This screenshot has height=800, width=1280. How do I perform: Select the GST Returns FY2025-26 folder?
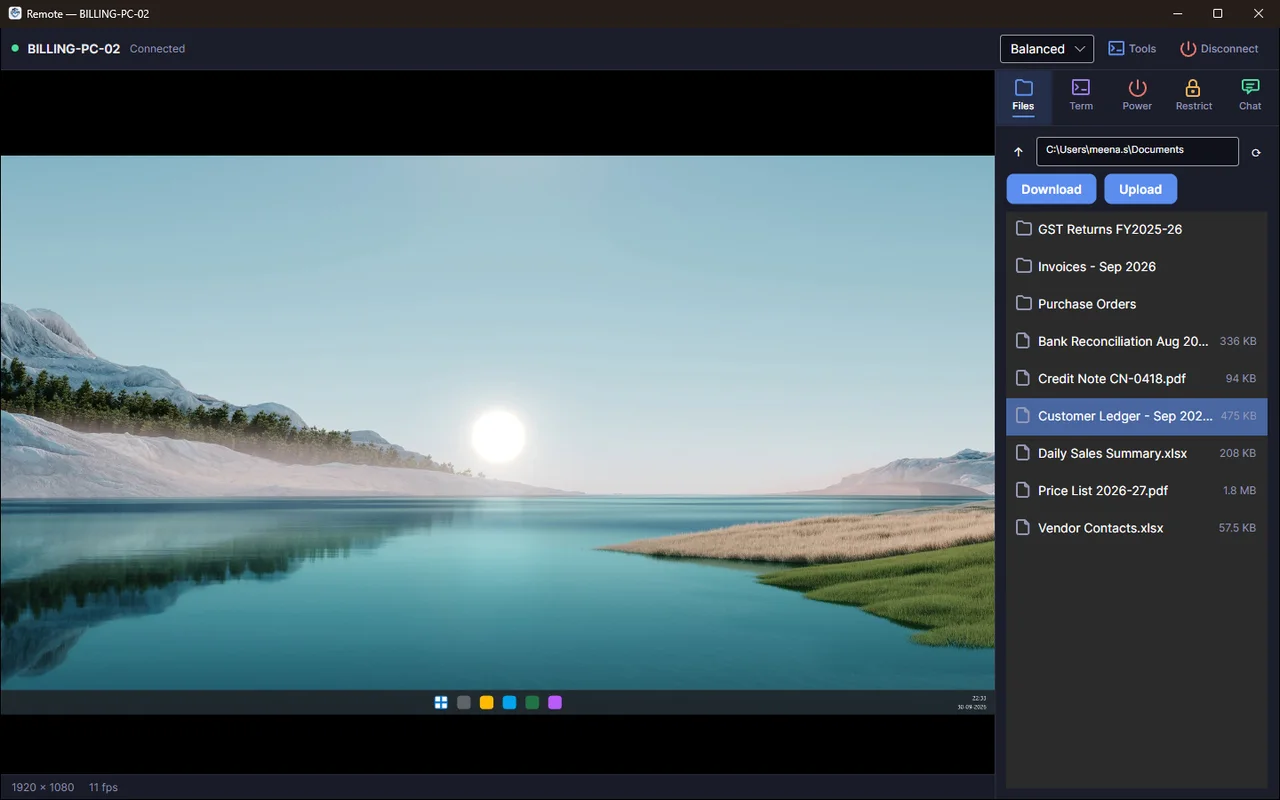pyautogui.click(x=1137, y=229)
